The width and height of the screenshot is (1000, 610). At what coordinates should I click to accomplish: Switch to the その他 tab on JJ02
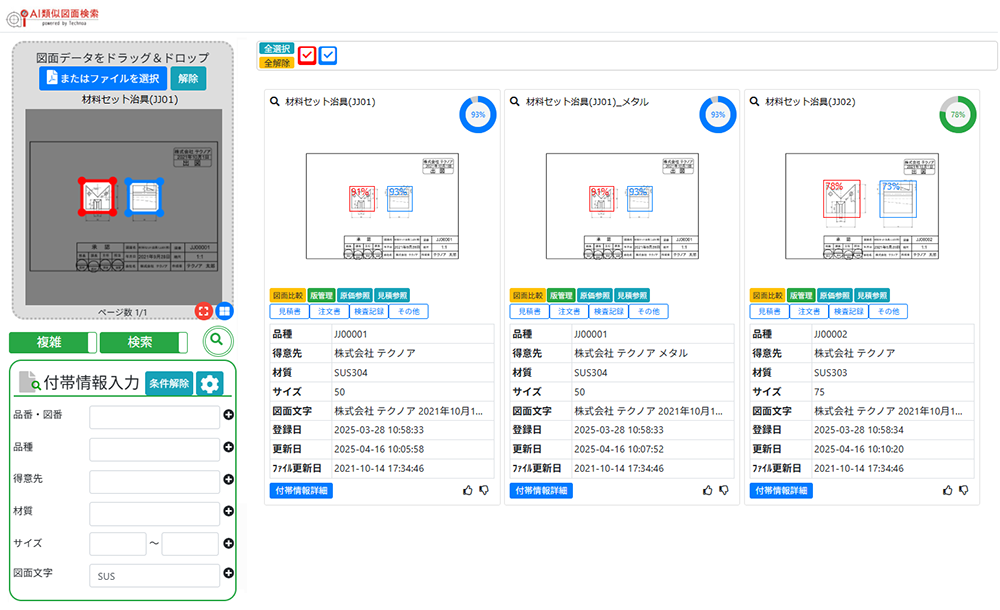point(891,311)
